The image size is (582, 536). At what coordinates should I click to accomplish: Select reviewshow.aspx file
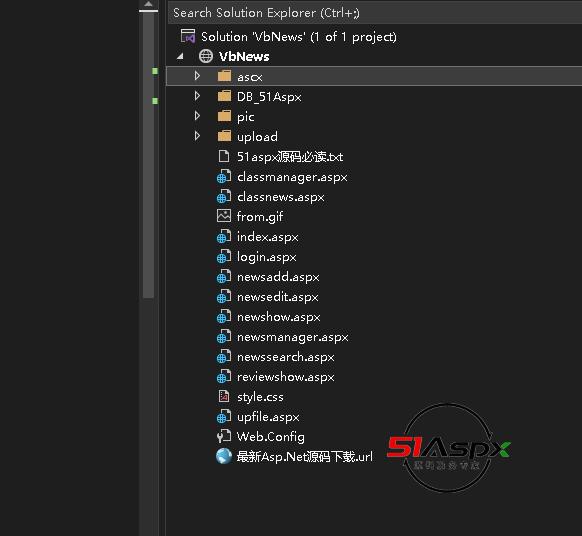(x=285, y=377)
